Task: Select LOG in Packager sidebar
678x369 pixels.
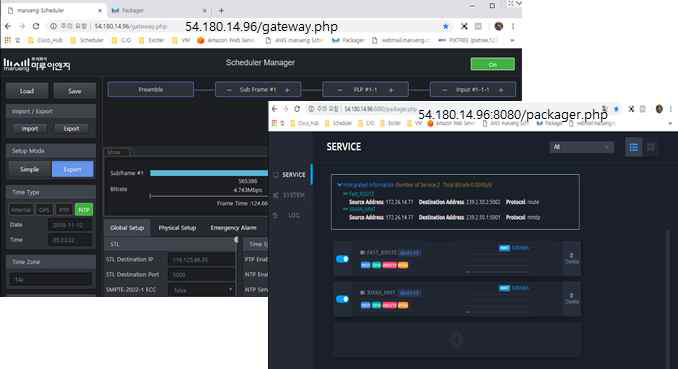Action: tap(294, 215)
